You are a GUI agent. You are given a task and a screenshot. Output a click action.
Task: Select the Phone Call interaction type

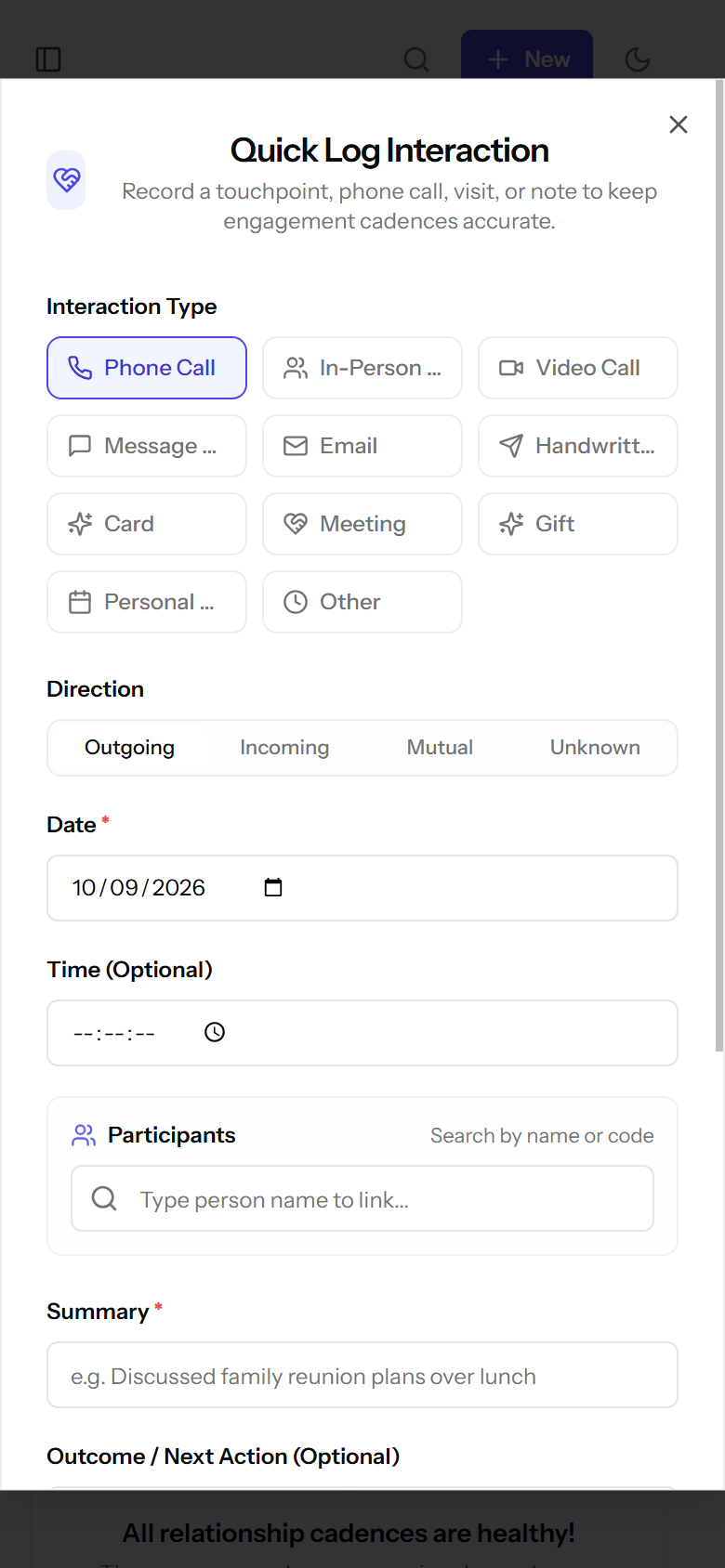147,368
